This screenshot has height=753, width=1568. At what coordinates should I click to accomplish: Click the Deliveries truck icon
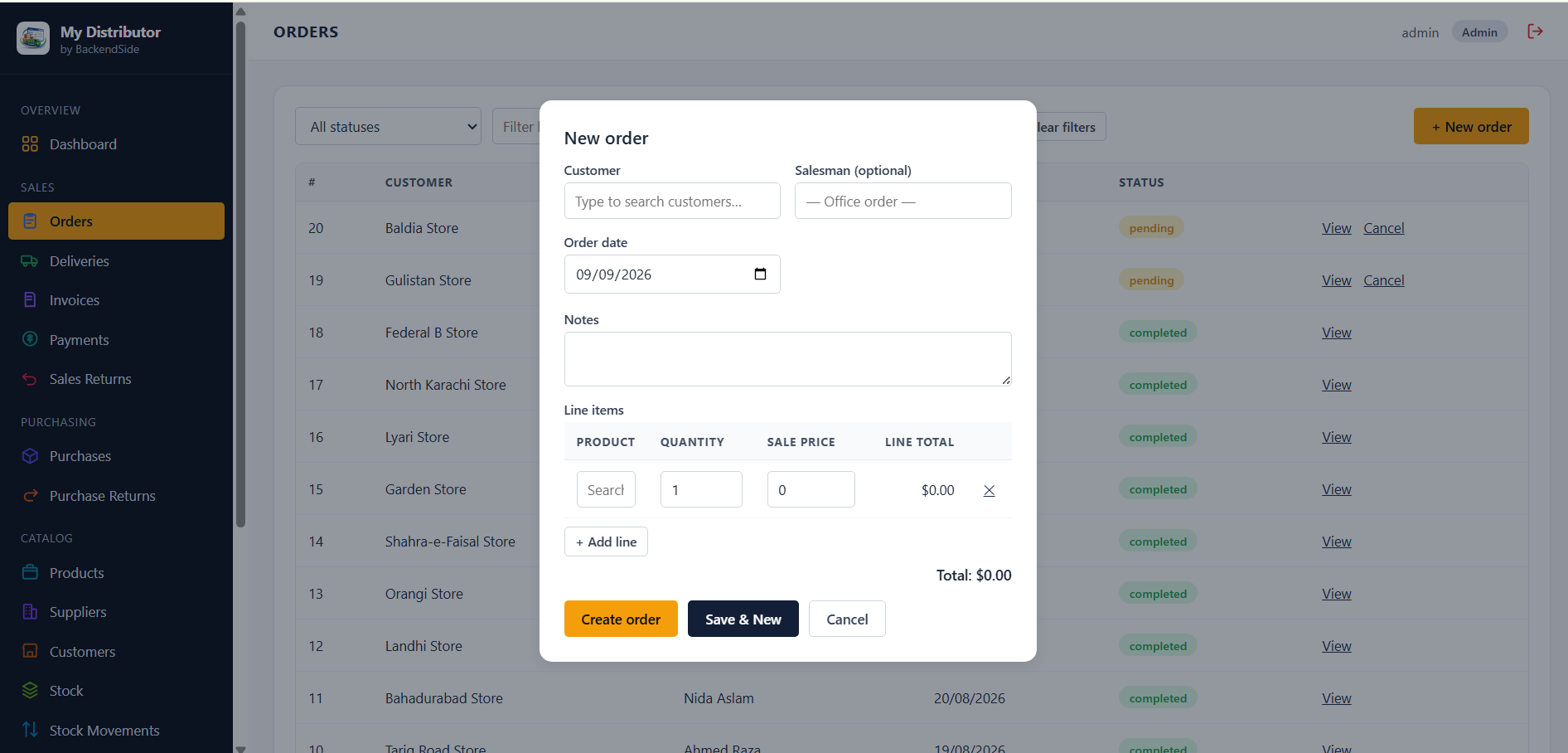(x=30, y=261)
